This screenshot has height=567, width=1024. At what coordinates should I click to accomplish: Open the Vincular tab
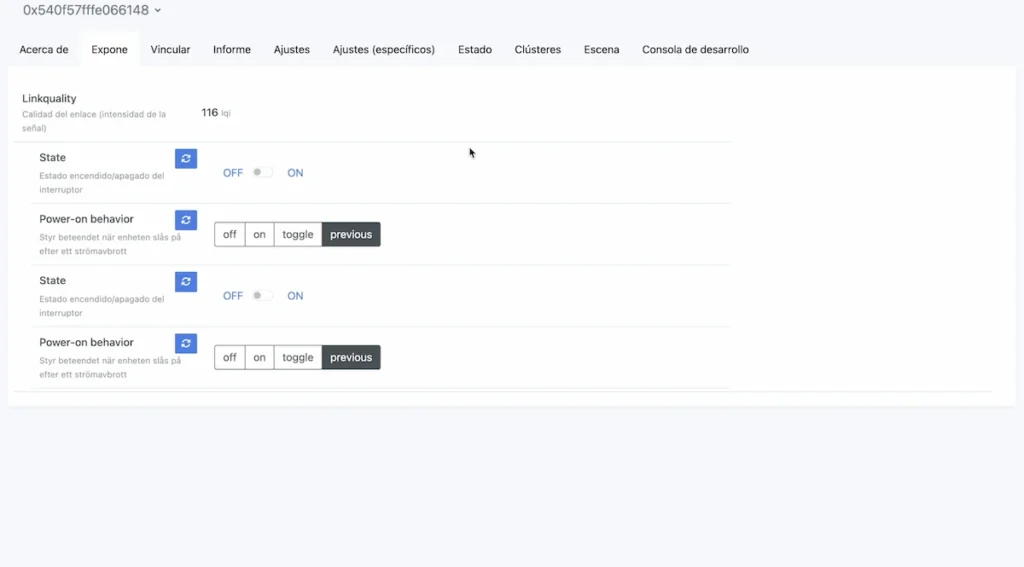click(x=170, y=50)
